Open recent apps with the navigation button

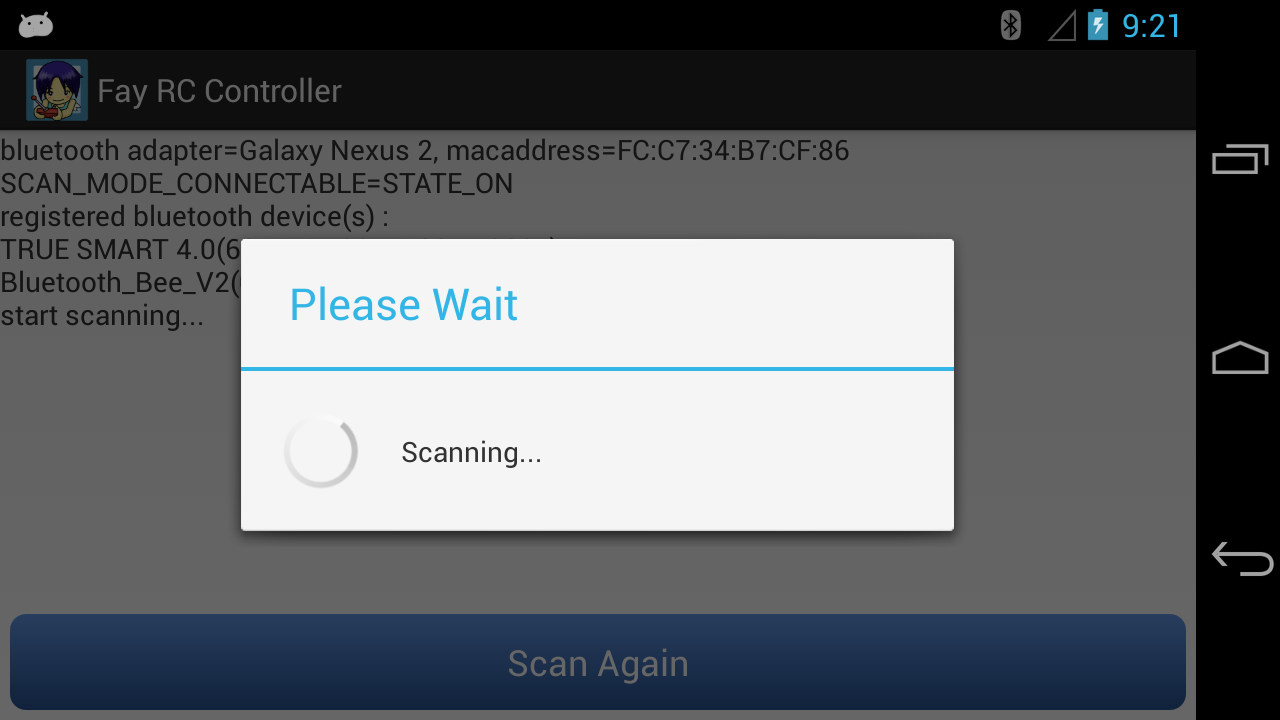tap(1240, 158)
